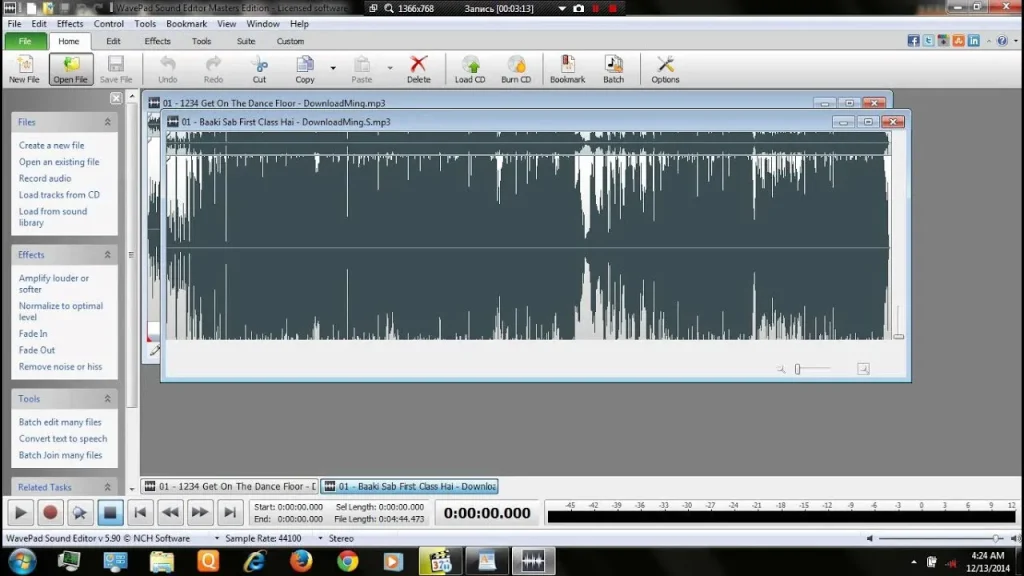Screen dimensions: 1024x576
Task: Open the Copy button dropdown arrow
Action: (333, 69)
